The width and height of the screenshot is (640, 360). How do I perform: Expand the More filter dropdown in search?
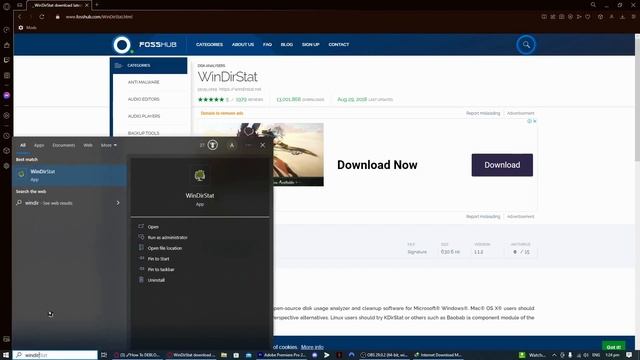tap(109, 145)
